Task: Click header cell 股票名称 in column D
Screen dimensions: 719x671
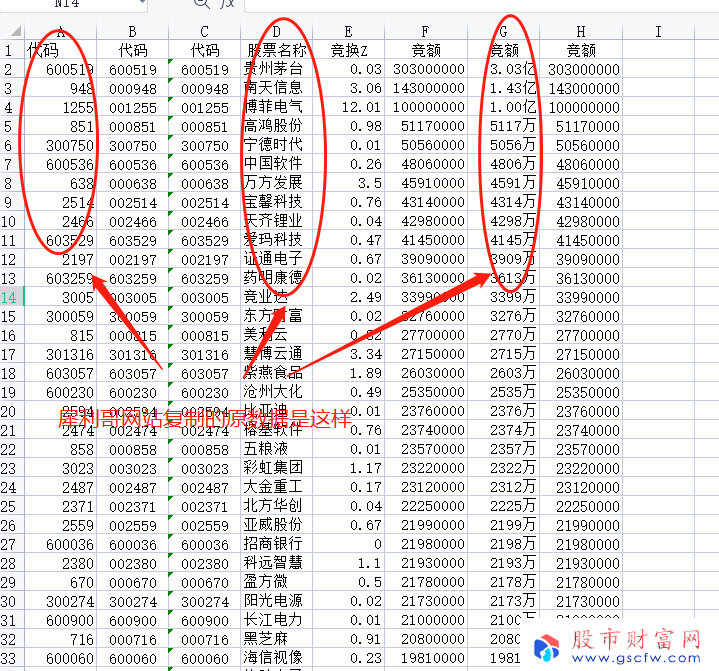Action: (x=277, y=50)
